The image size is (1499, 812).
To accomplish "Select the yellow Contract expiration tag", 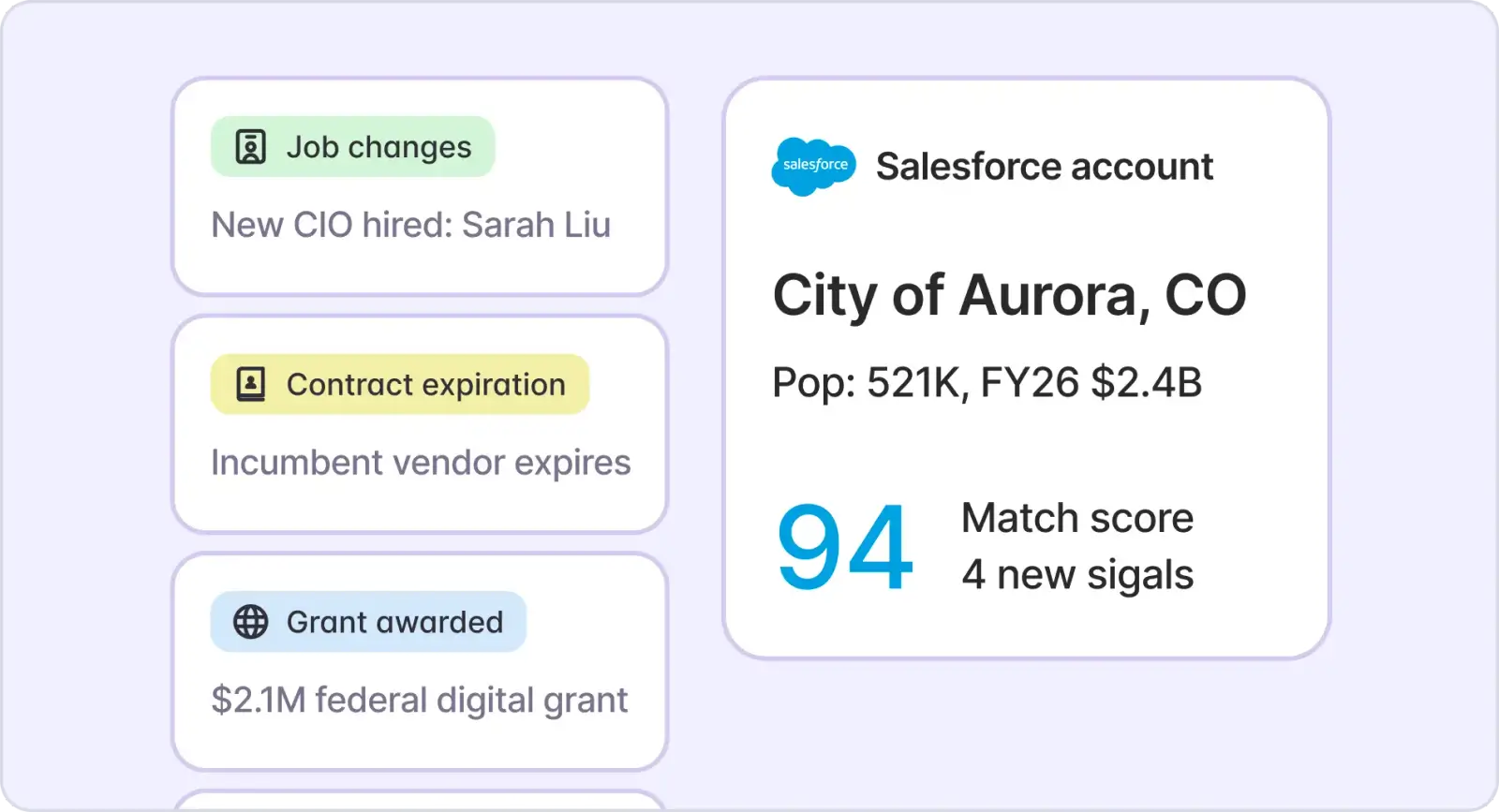I will pyautogui.click(x=400, y=384).
